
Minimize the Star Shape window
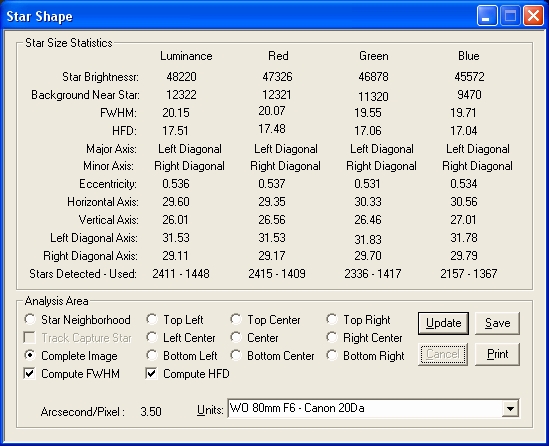coord(487,16)
